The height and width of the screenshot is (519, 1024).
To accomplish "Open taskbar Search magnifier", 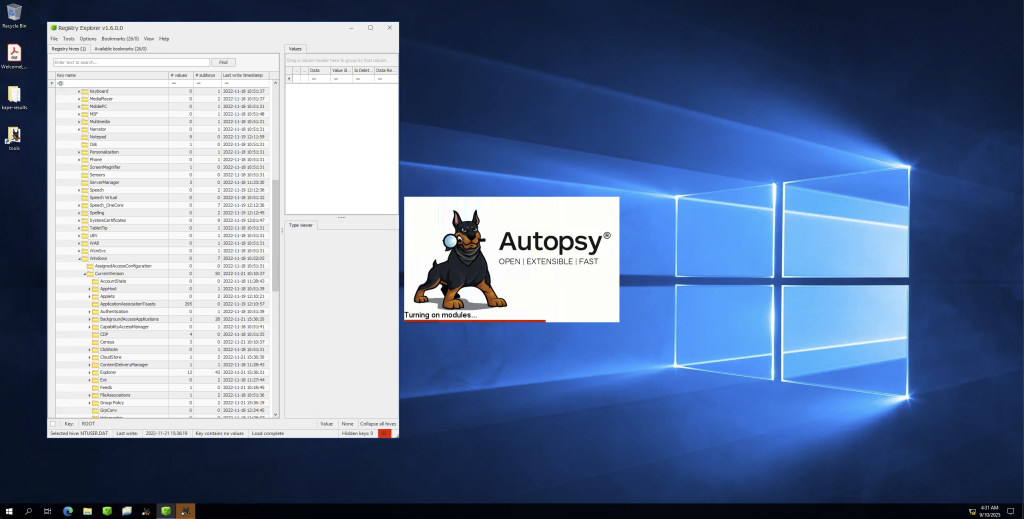I will click(28, 511).
